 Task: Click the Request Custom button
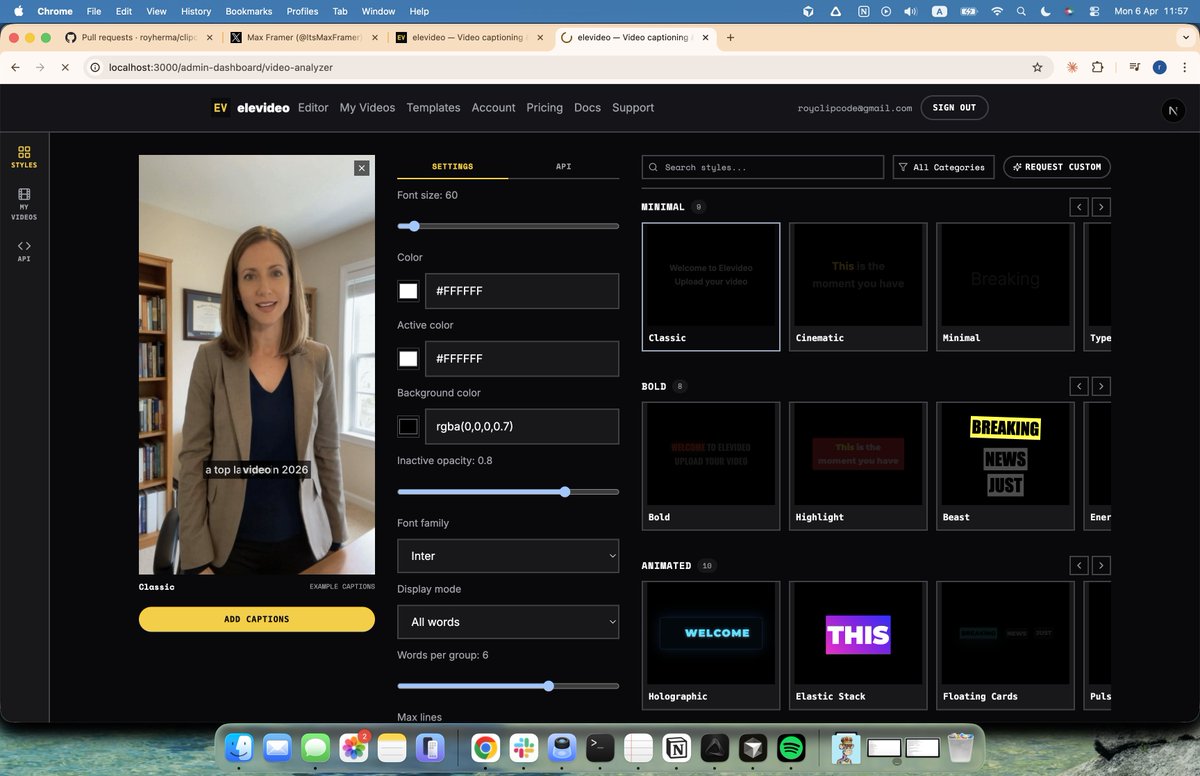pyautogui.click(x=1057, y=167)
